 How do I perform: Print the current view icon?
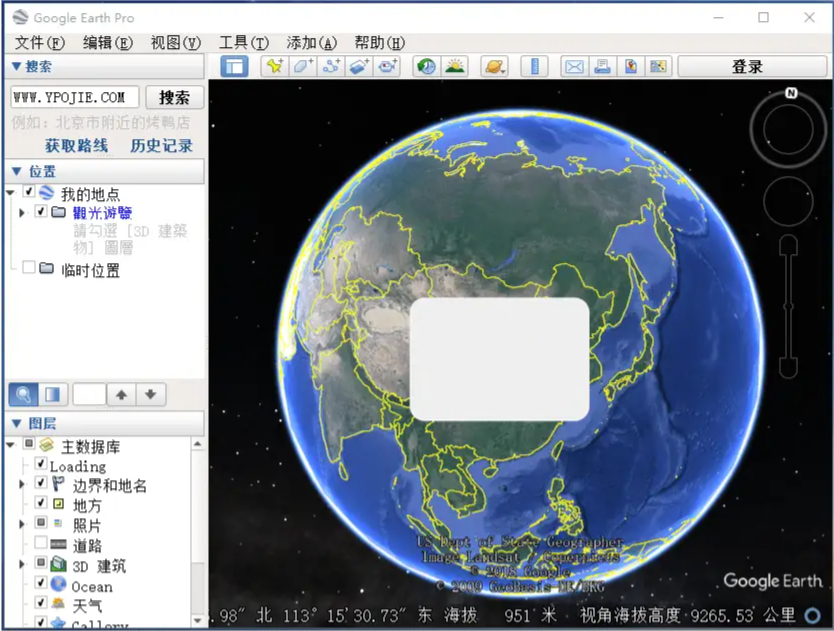click(602, 67)
